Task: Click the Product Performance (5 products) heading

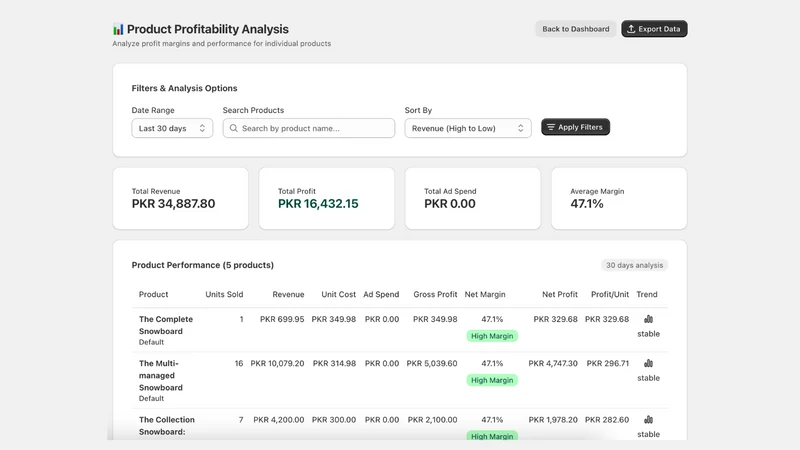Action: pos(203,265)
